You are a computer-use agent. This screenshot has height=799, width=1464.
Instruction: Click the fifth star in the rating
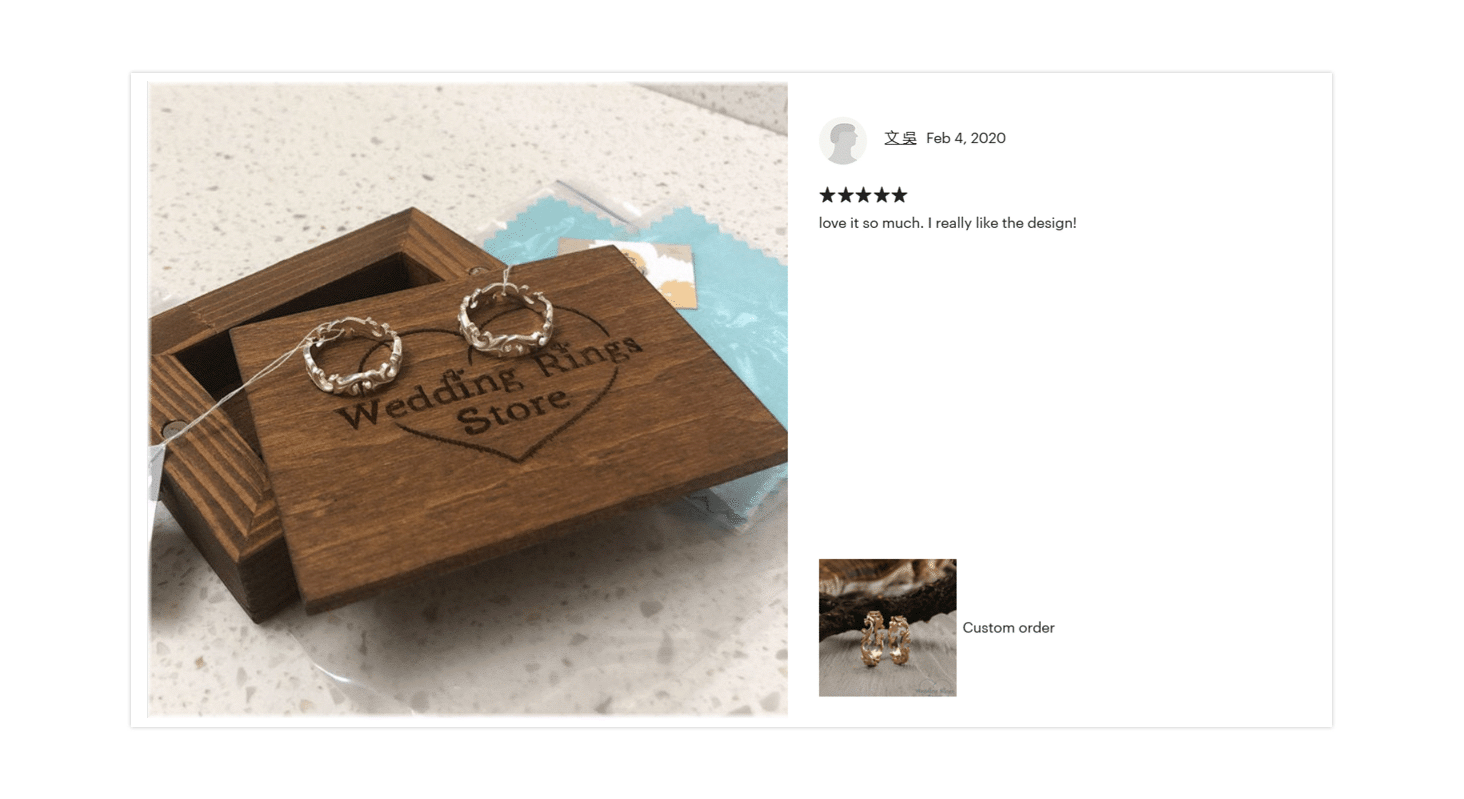(898, 195)
